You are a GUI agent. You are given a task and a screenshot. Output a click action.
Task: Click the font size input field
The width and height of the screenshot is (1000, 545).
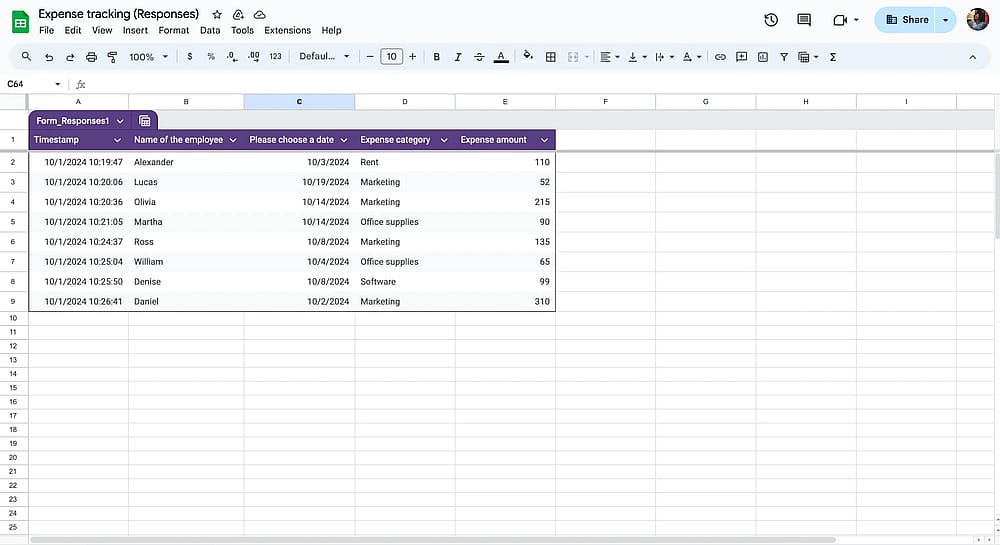click(x=392, y=57)
